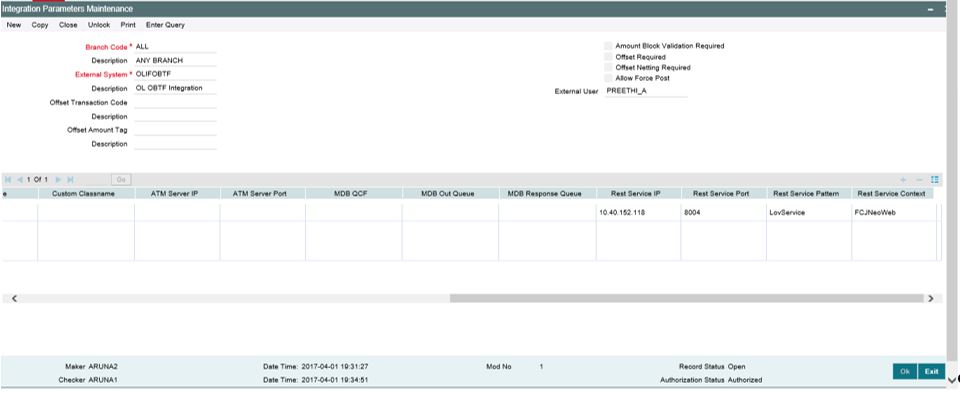Click Unlock in the toolbar
Screen dimensions: 960x393
(x=99, y=25)
